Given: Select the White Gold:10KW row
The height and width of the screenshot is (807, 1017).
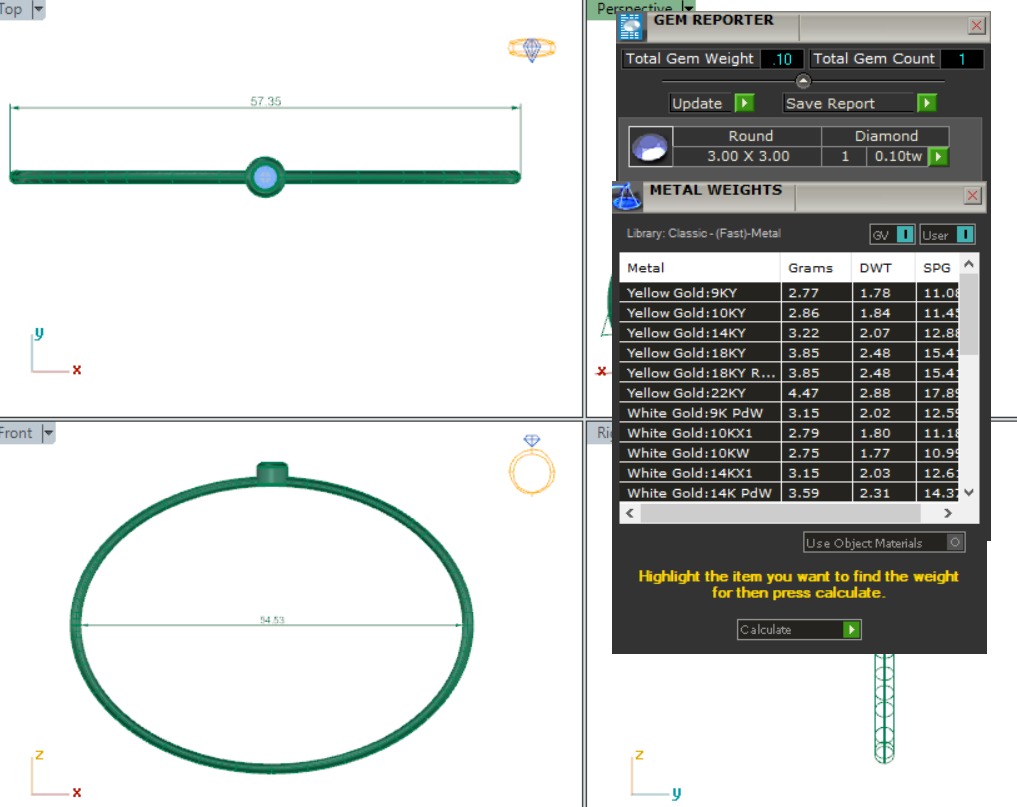Looking at the screenshot, I should tap(789, 453).
